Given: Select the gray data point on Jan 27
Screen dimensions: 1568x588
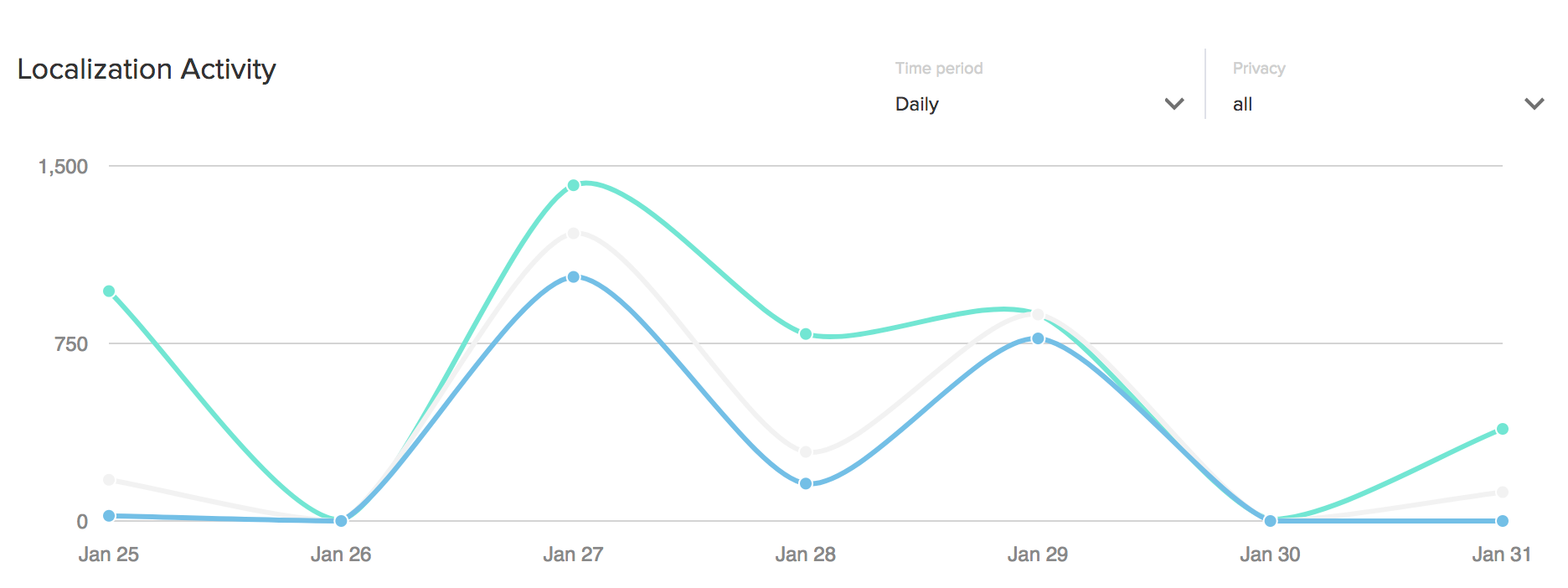Looking at the screenshot, I should click(573, 233).
